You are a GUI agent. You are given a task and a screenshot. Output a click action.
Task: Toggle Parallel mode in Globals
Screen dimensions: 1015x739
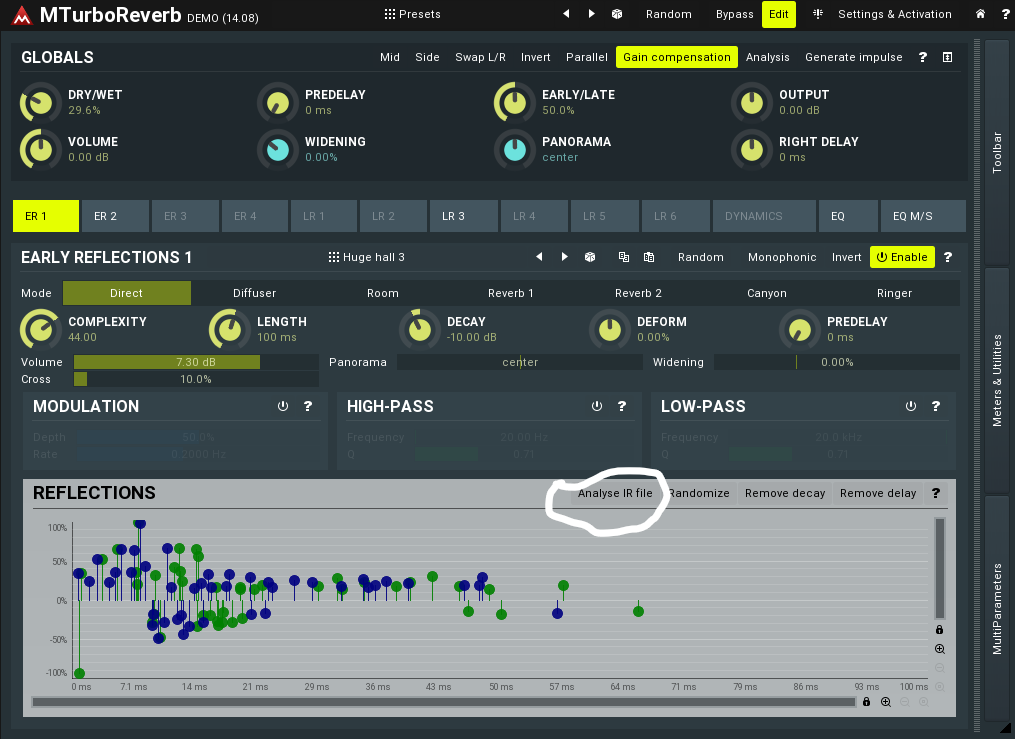pyautogui.click(x=586, y=57)
